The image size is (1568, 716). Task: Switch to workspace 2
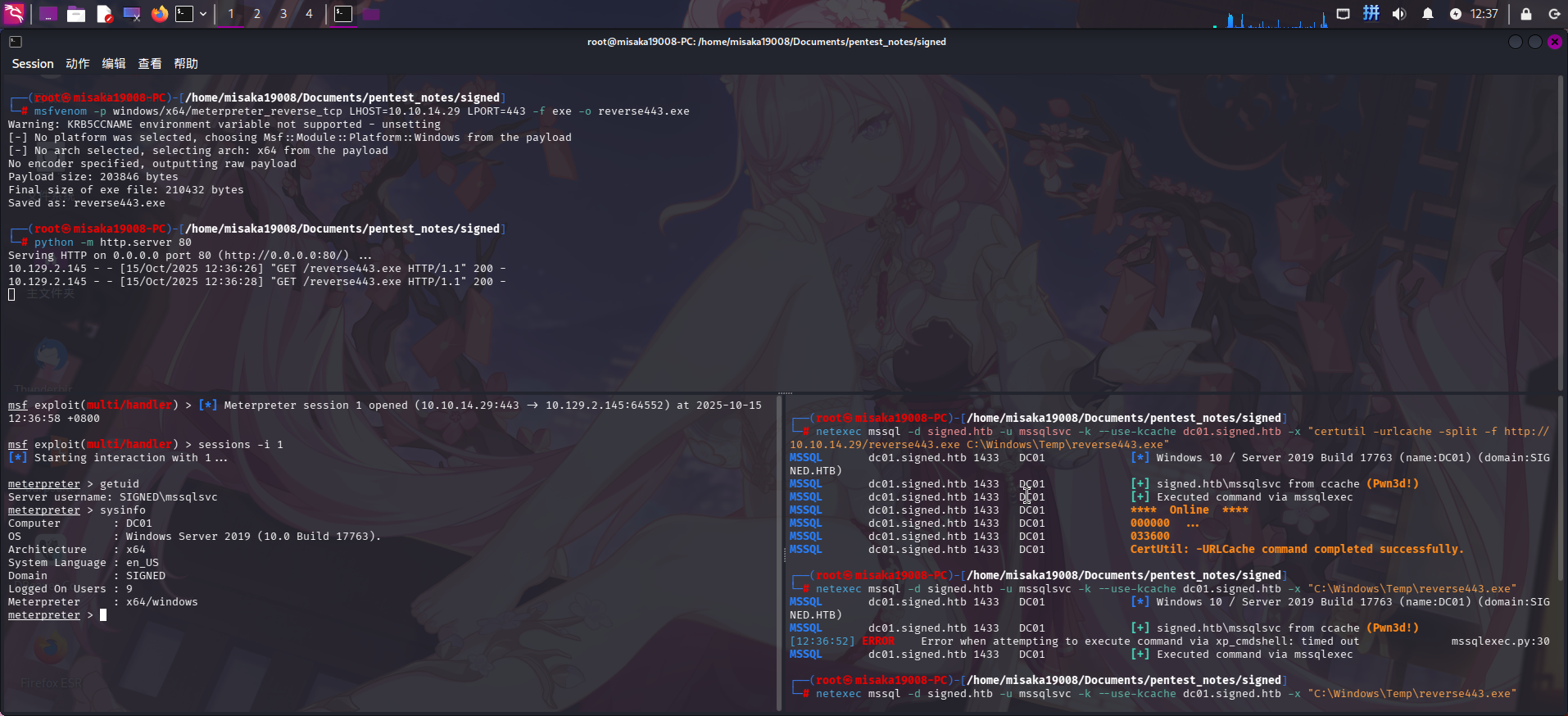[x=257, y=14]
